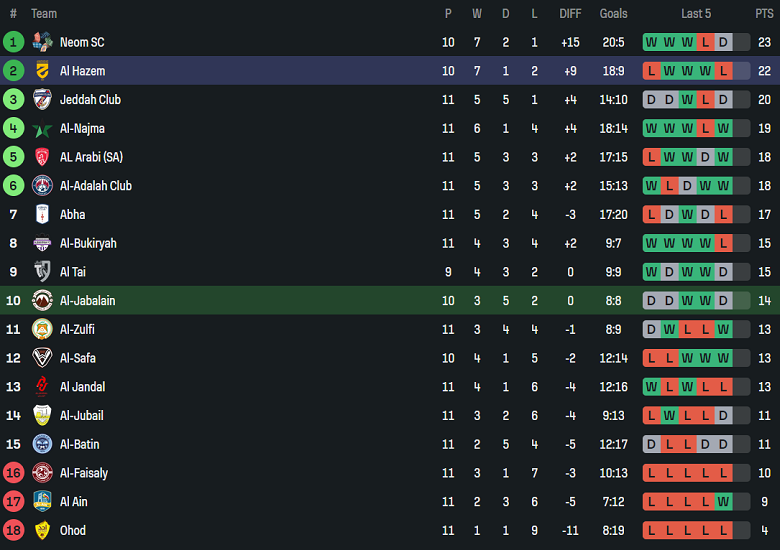Click the Al Hazem yellow crest icon
Screen dimensions: 780x550
(x=42, y=71)
